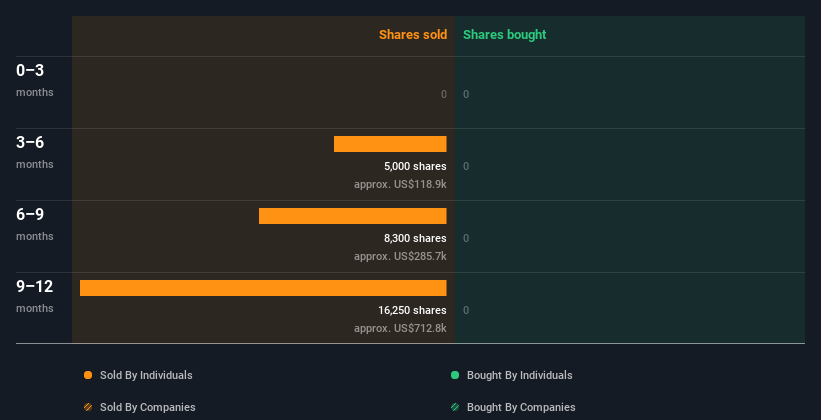Click the 8,300 shares label

pos(415,238)
